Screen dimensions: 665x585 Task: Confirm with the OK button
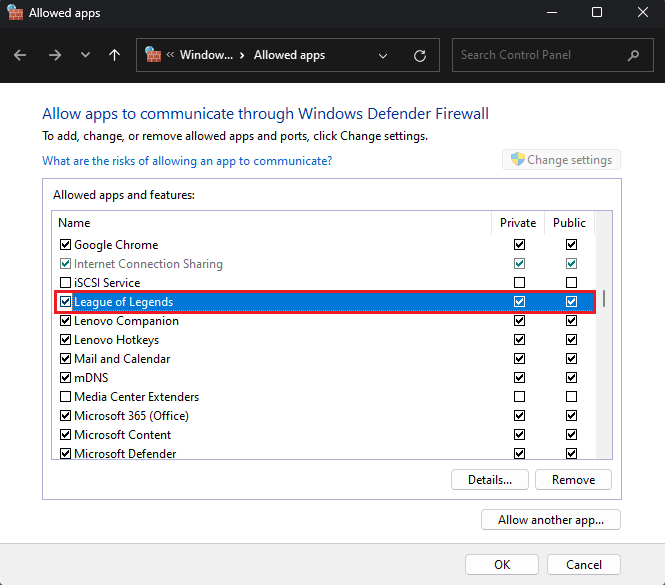(502, 565)
